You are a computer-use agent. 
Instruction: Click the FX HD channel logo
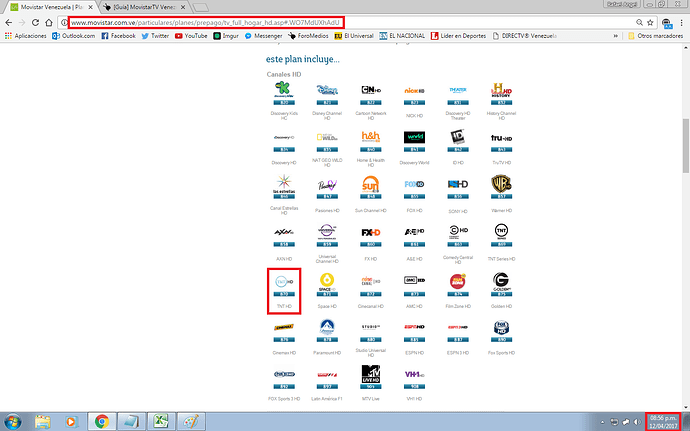pos(371,232)
